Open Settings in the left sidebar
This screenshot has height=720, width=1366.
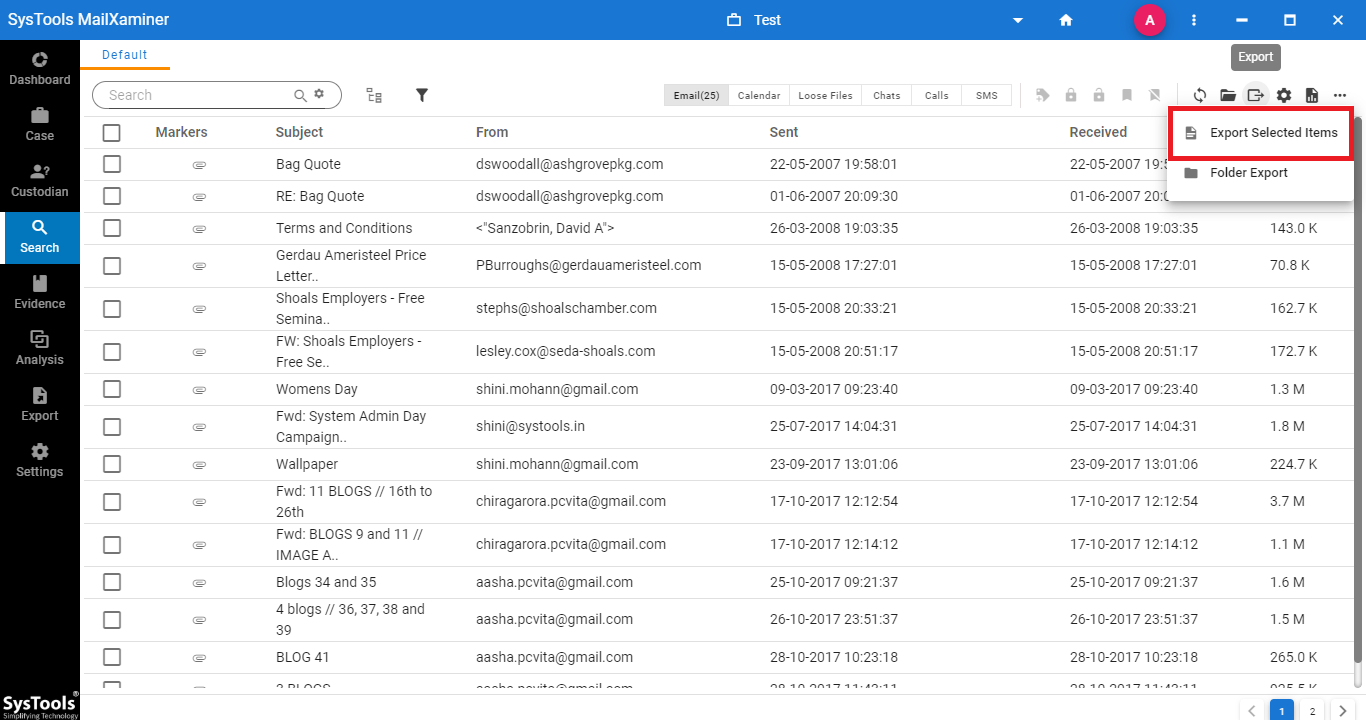pyautogui.click(x=40, y=461)
